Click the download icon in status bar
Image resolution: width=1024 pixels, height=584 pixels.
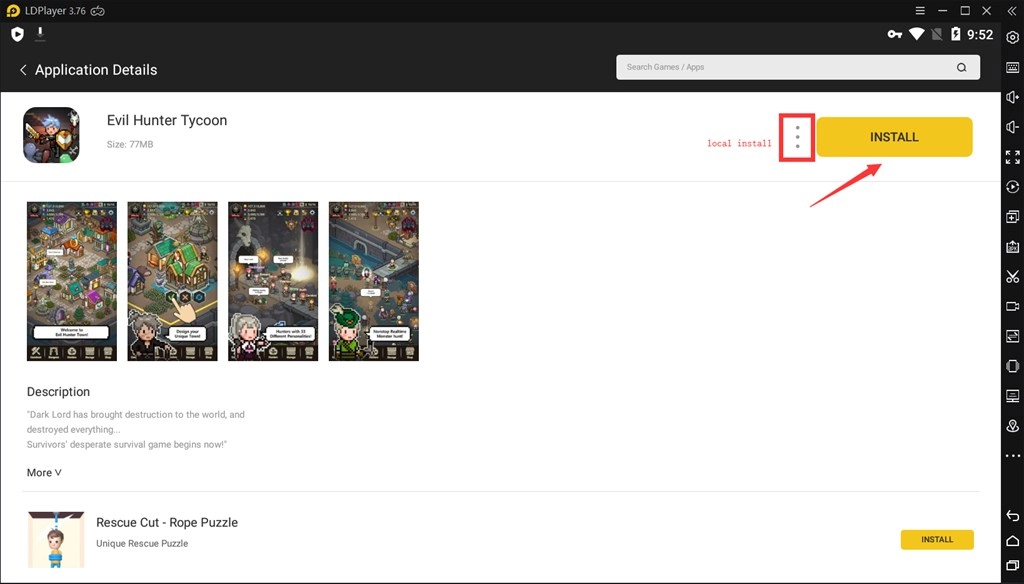(40, 34)
